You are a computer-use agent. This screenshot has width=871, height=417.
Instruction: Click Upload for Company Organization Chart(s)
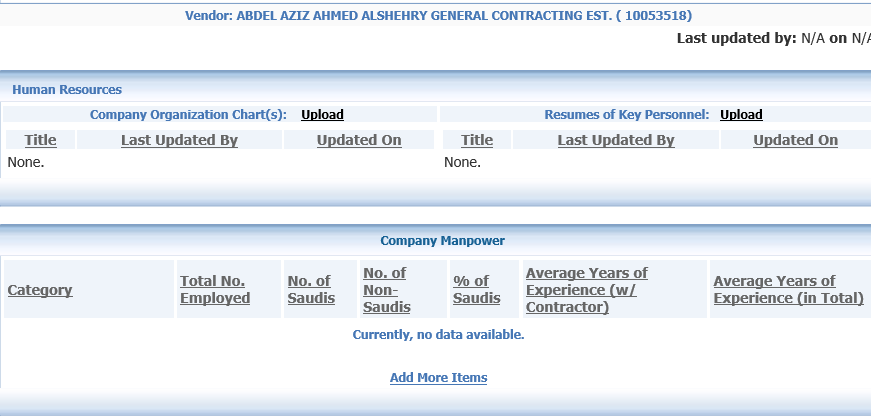pos(322,115)
